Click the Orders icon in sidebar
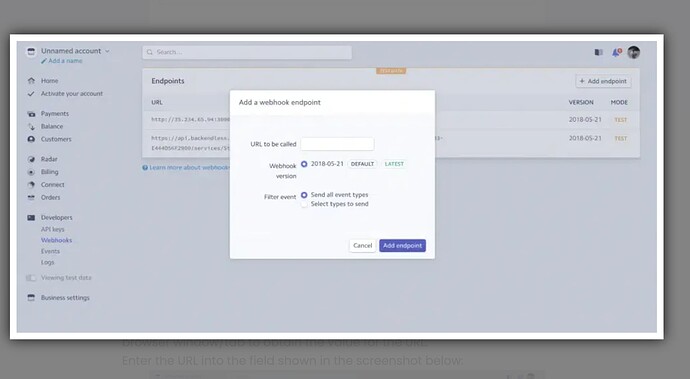 pyautogui.click(x=31, y=198)
